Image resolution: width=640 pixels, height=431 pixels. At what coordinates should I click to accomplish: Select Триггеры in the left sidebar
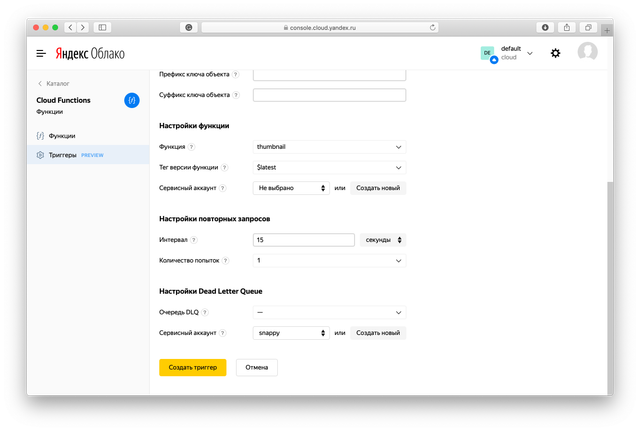tap(63, 155)
